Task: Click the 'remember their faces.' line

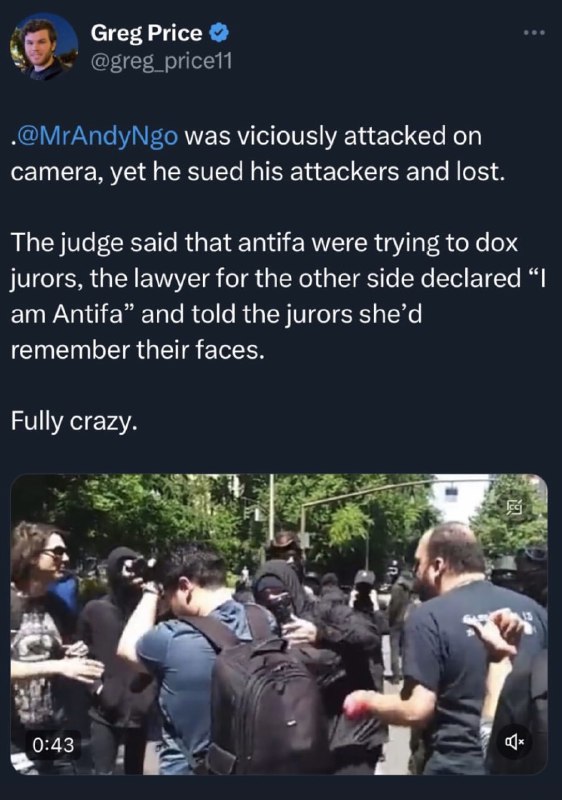Action: click(x=138, y=350)
